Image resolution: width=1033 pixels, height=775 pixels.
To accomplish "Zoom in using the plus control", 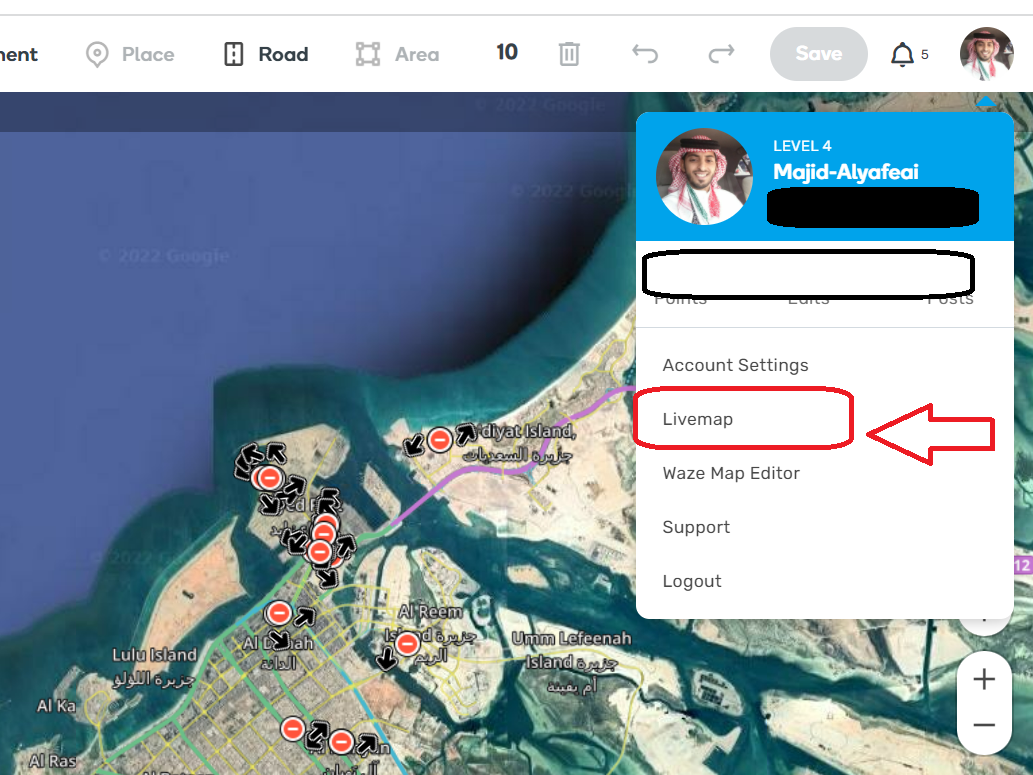I will [984, 678].
